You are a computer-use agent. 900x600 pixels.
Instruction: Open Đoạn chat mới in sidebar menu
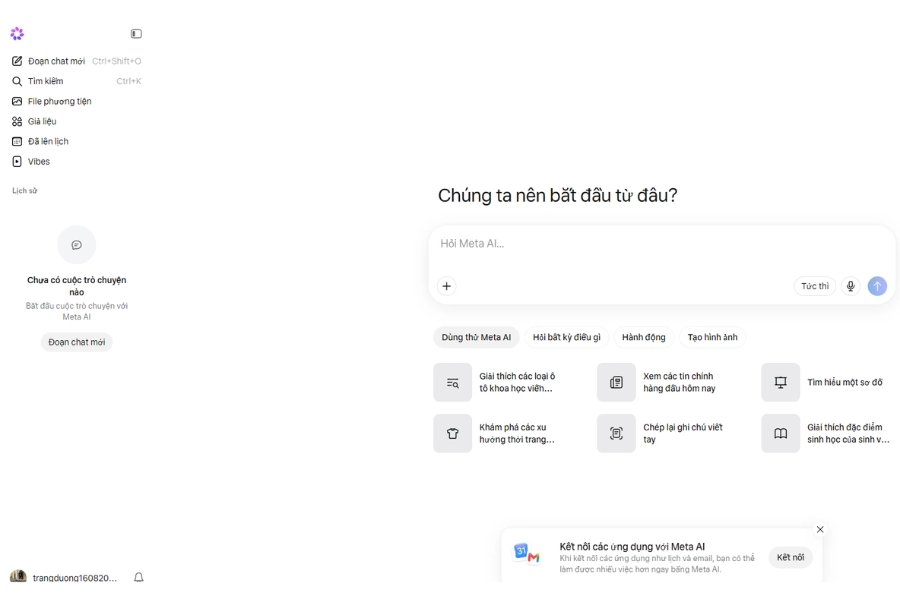pos(76,61)
